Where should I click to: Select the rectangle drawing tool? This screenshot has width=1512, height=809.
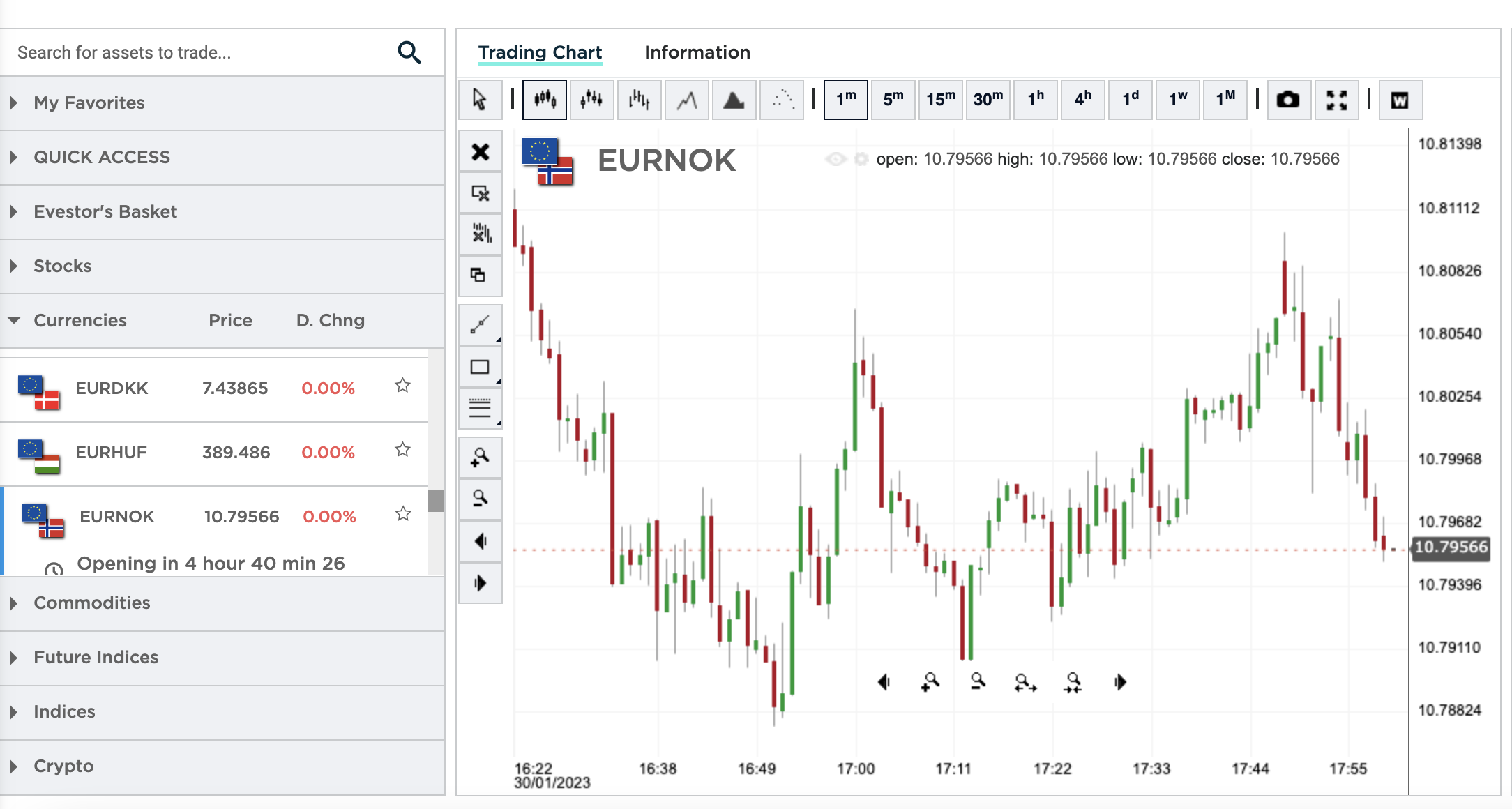pyautogui.click(x=480, y=367)
